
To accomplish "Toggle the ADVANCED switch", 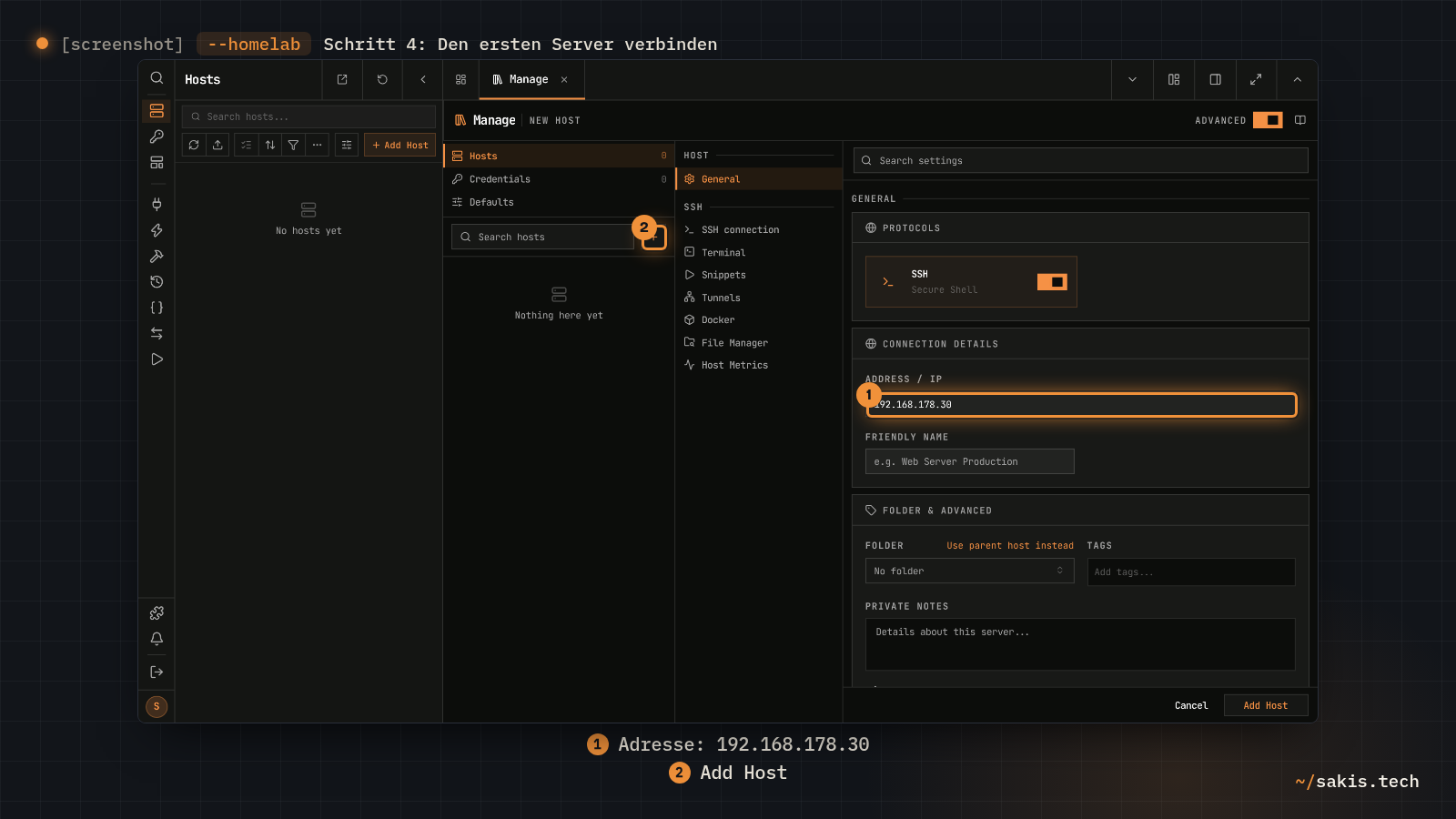I will 1268,120.
